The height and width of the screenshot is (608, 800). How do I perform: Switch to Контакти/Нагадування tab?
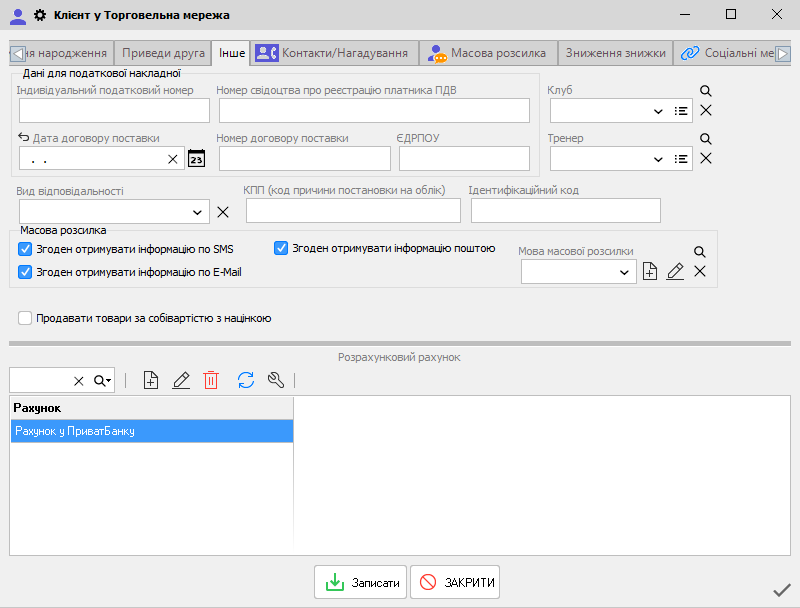tap(332, 53)
